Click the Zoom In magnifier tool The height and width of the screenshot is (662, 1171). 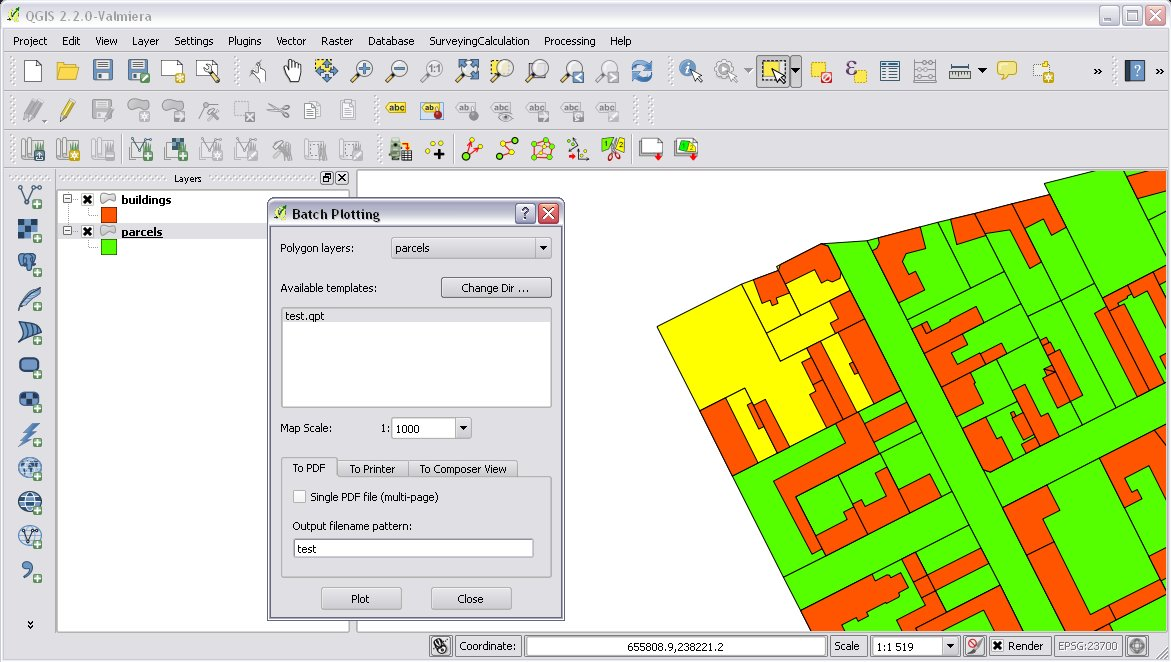(361, 70)
